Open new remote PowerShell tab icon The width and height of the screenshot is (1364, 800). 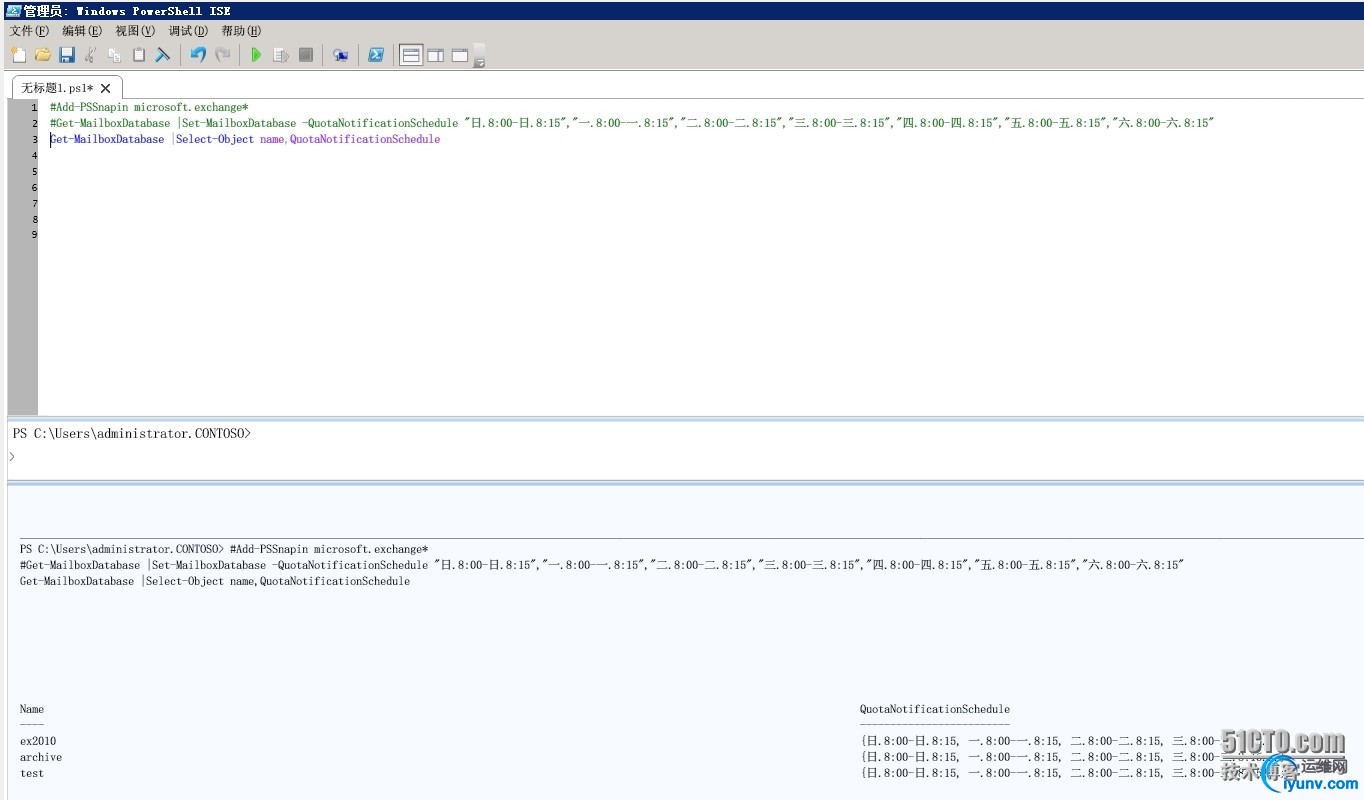pos(341,55)
